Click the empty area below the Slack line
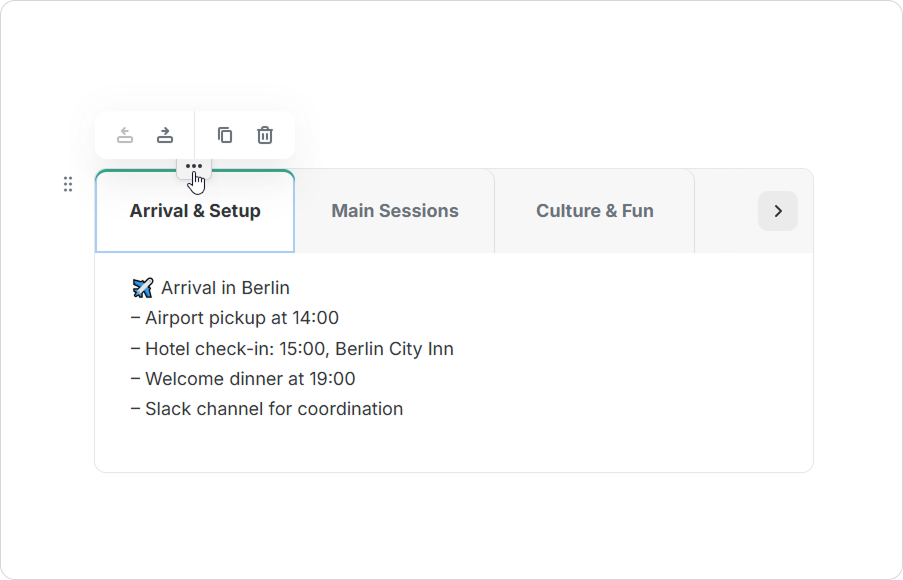The image size is (903, 580). 454,446
